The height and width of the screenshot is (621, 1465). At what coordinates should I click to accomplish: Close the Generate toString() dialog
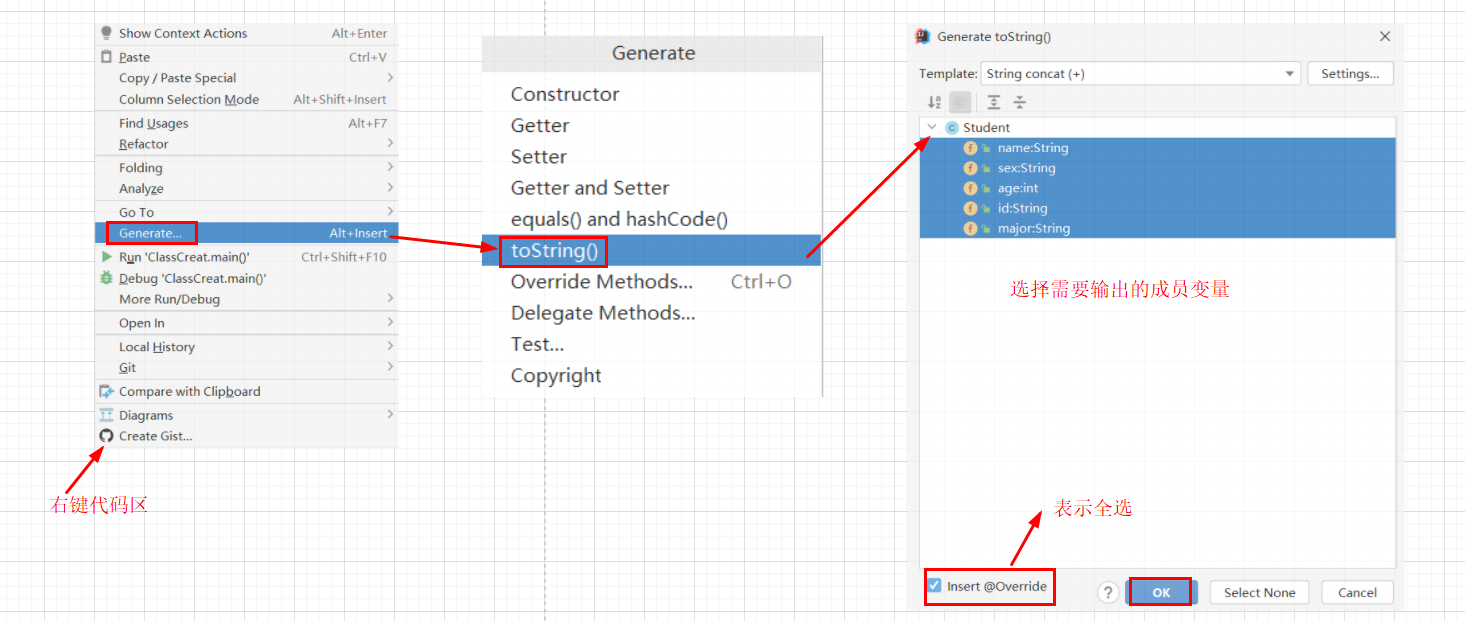point(1385,36)
